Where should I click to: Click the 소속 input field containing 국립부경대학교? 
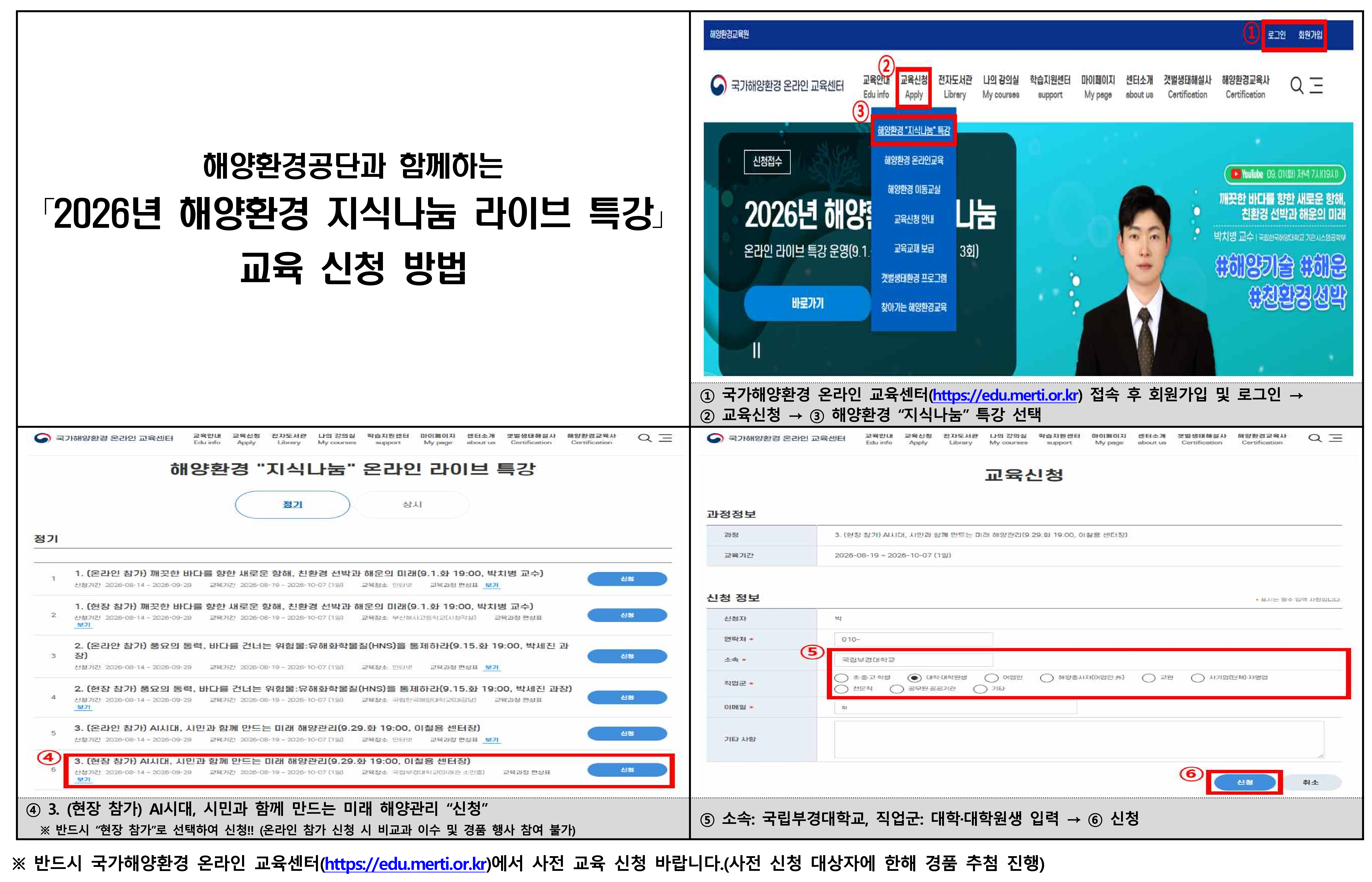[913, 660]
